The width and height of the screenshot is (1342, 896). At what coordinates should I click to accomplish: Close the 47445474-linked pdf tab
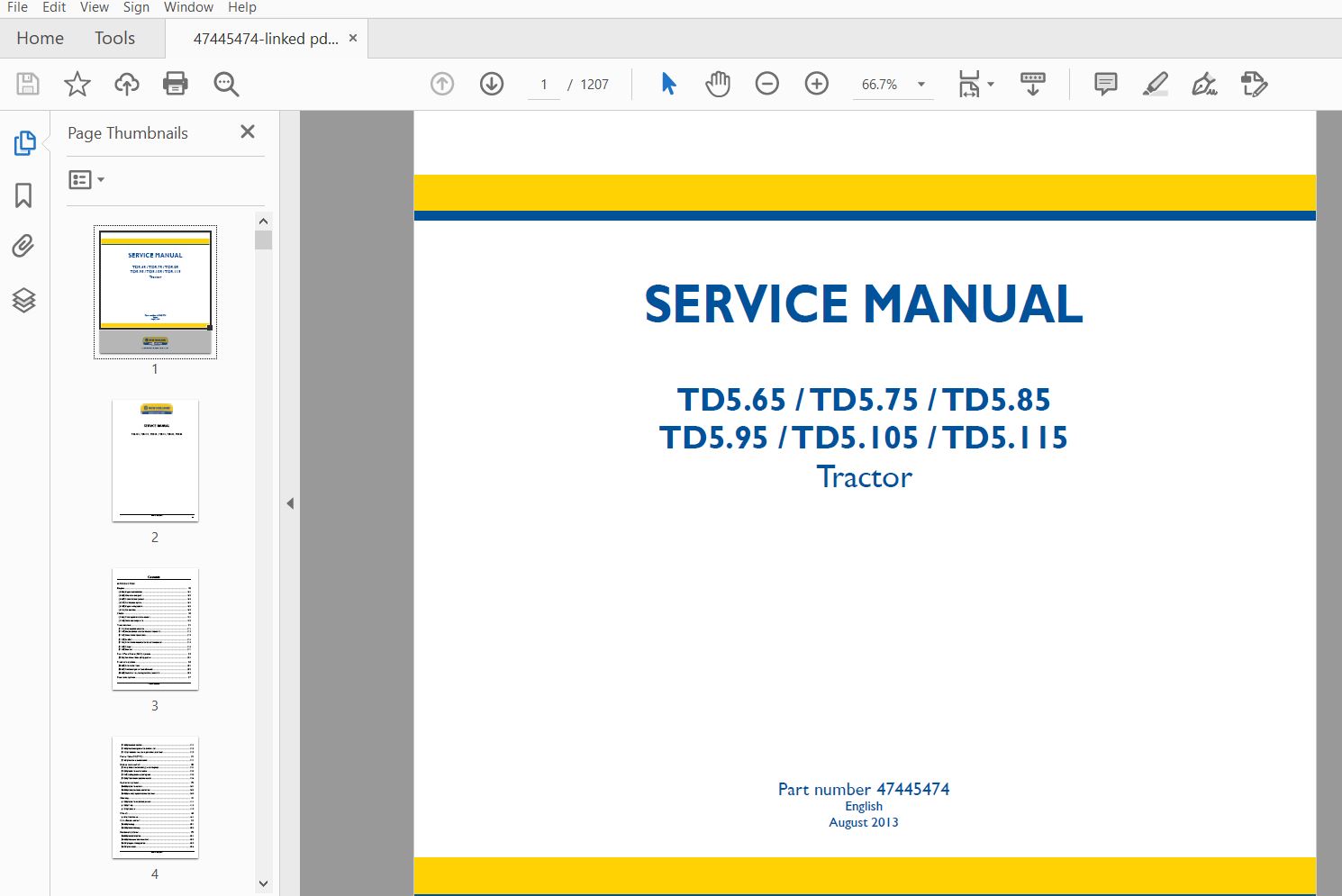[353, 38]
